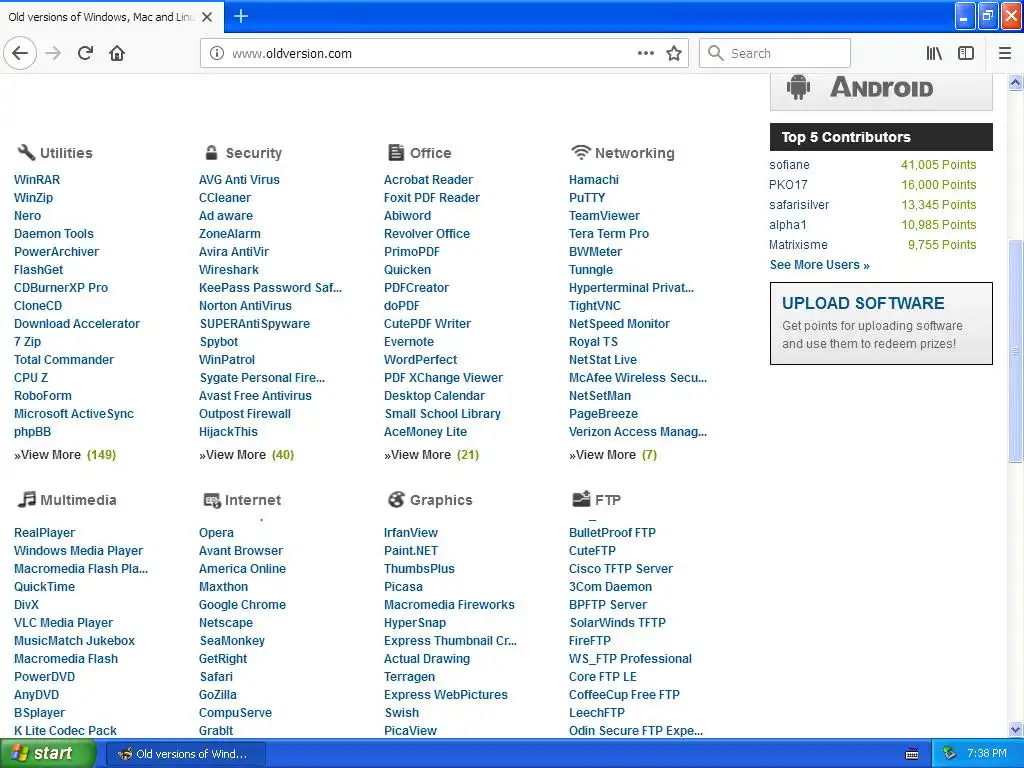Image resolution: width=1024 pixels, height=768 pixels.
Task: View more Utilities programs (149)
Action: pos(65,455)
